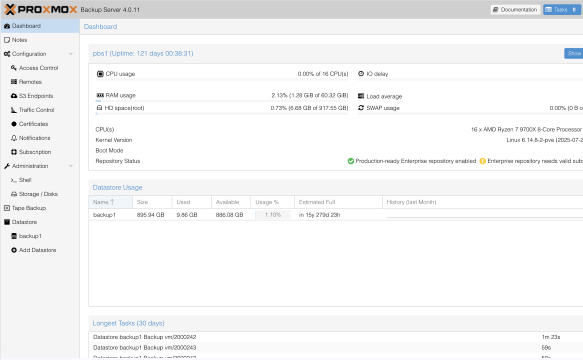Image resolution: width=583 pixels, height=360 pixels.
Task: Click the History (last Month) column header
Action: tap(483, 202)
